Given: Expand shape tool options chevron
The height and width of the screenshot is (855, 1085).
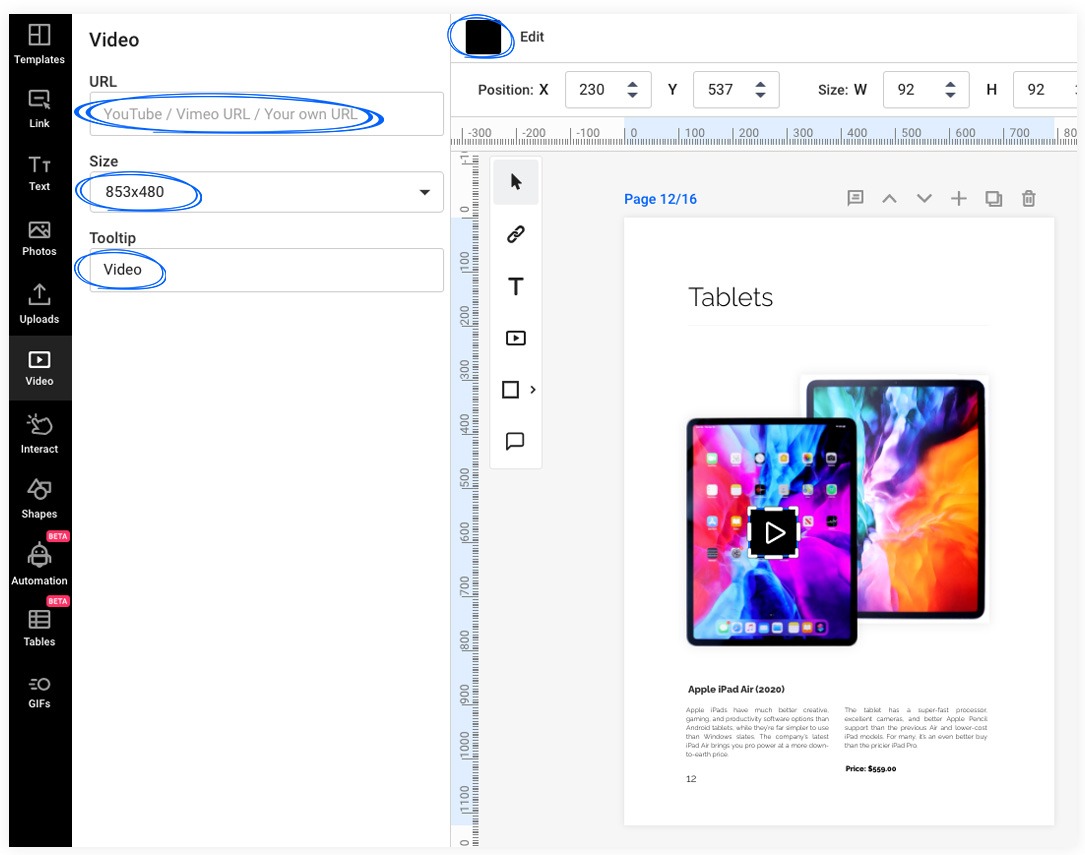Looking at the screenshot, I should pyautogui.click(x=533, y=389).
